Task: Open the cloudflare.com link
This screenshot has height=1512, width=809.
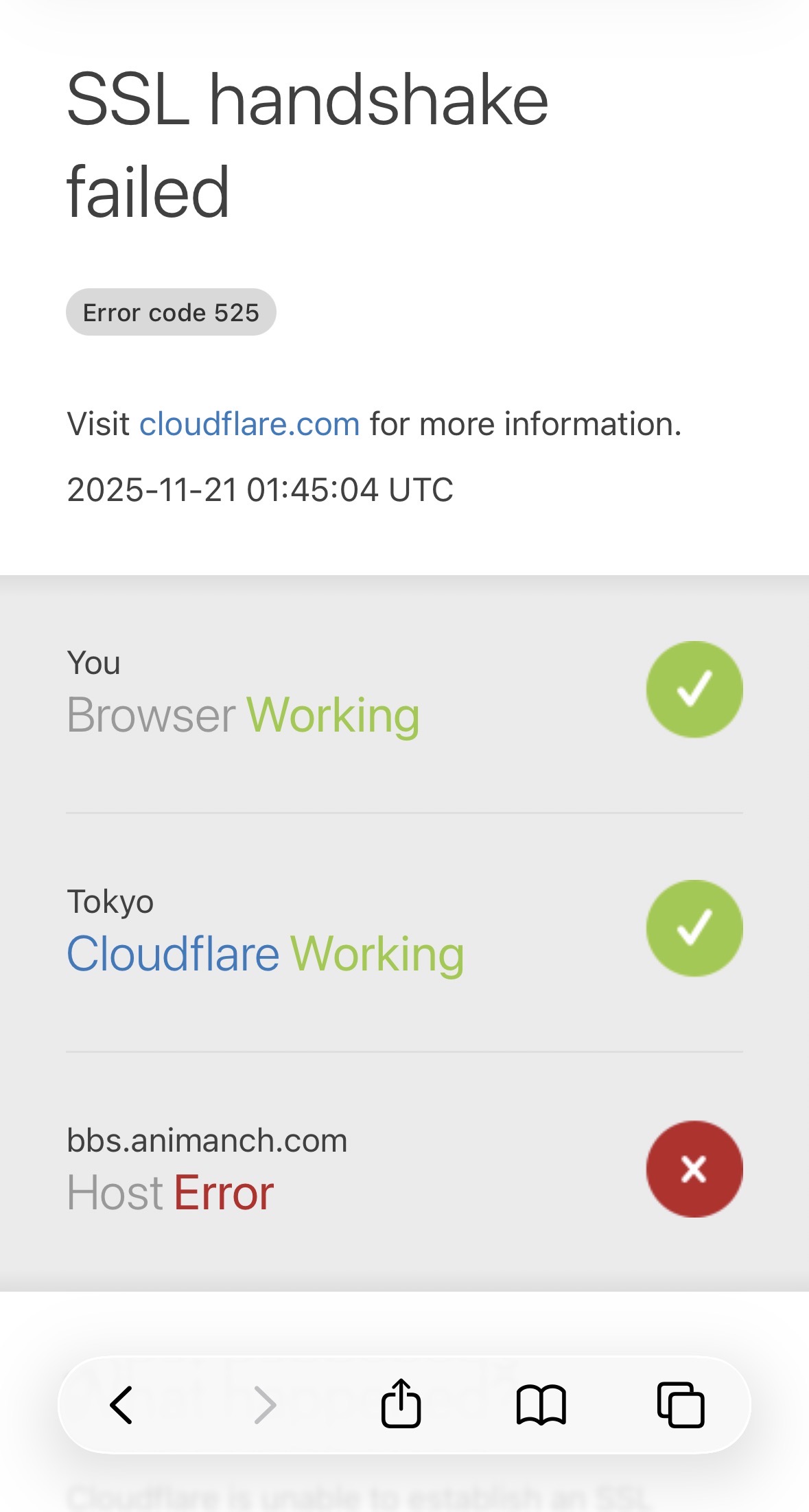Action: (x=250, y=424)
